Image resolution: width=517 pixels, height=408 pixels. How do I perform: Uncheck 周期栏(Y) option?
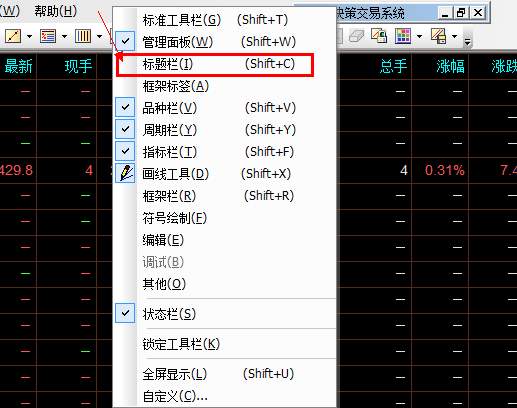pos(224,130)
